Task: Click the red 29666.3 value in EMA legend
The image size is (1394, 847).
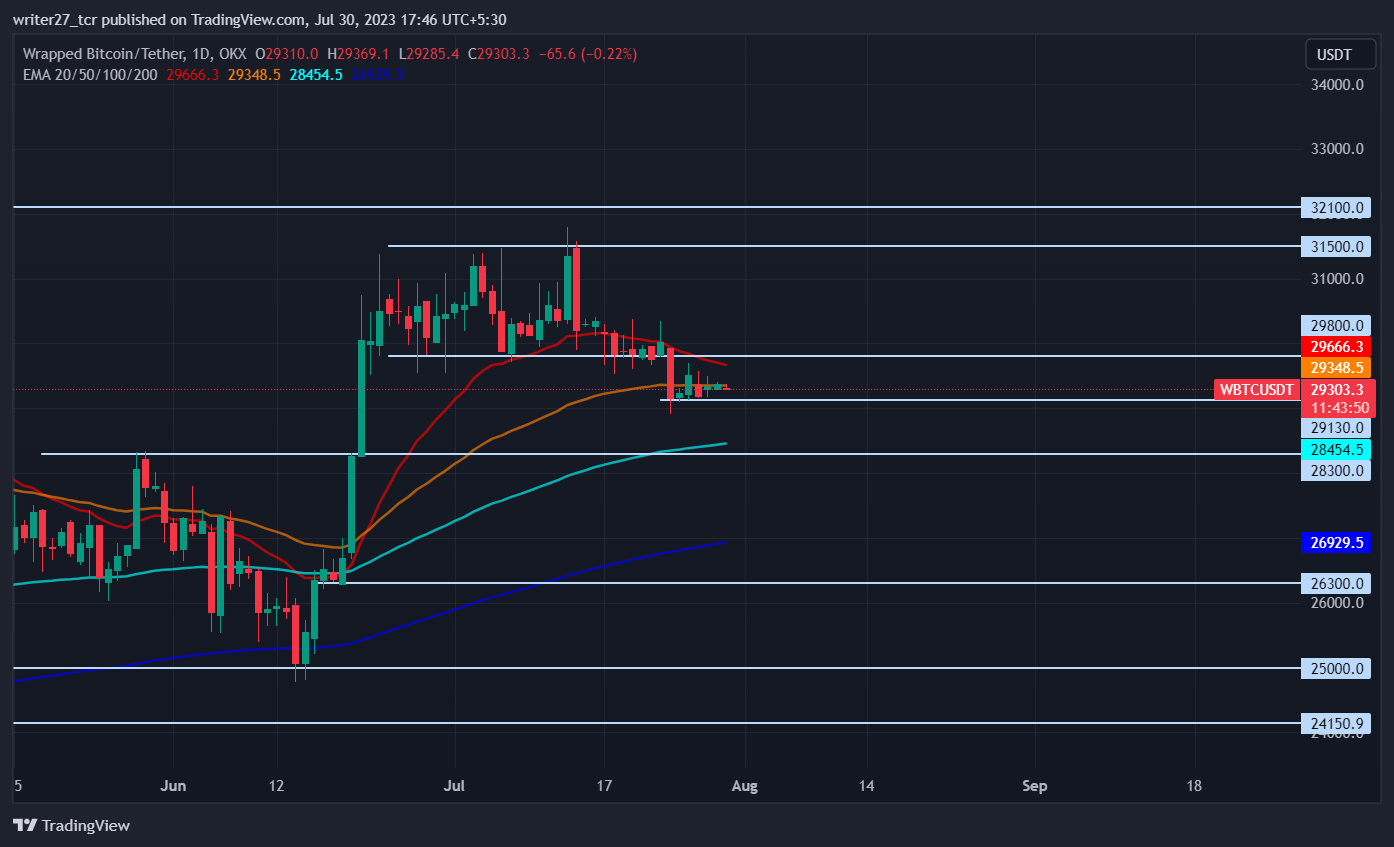Action: [193, 74]
